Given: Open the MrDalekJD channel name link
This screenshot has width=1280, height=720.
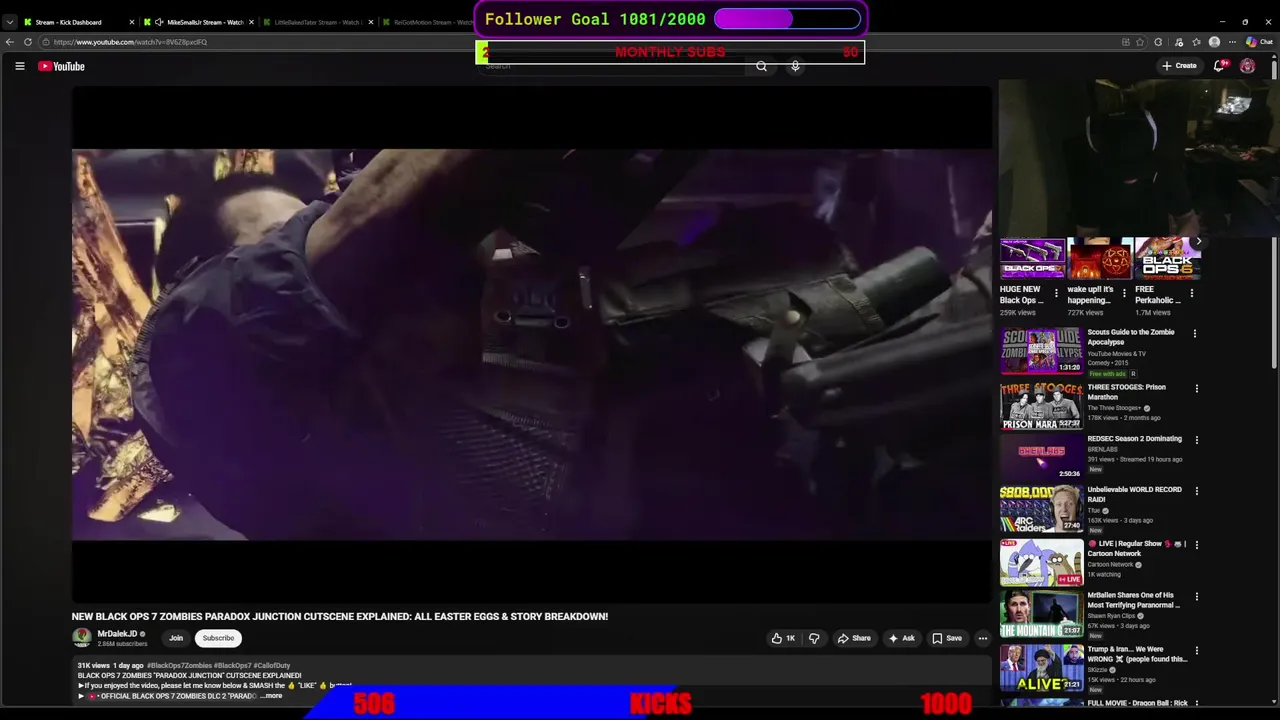Looking at the screenshot, I should click(x=117, y=634).
